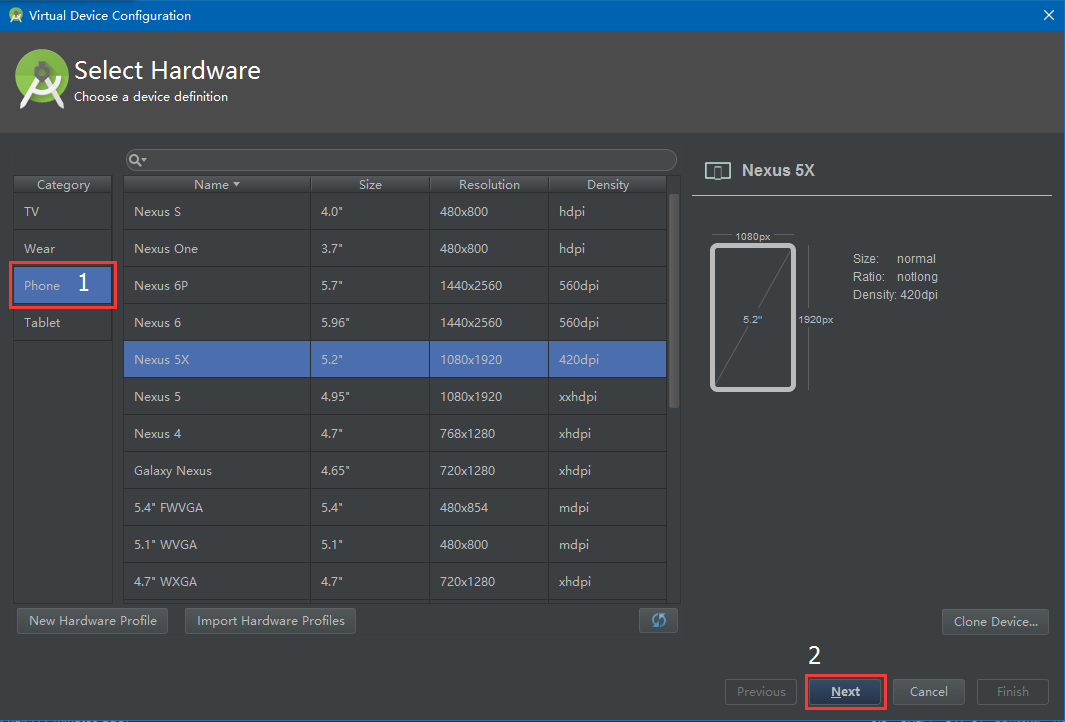Select the Nexus 4 device row
Image resolution: width=1065 pixels, height=722 pixels.
coord(395,433)
